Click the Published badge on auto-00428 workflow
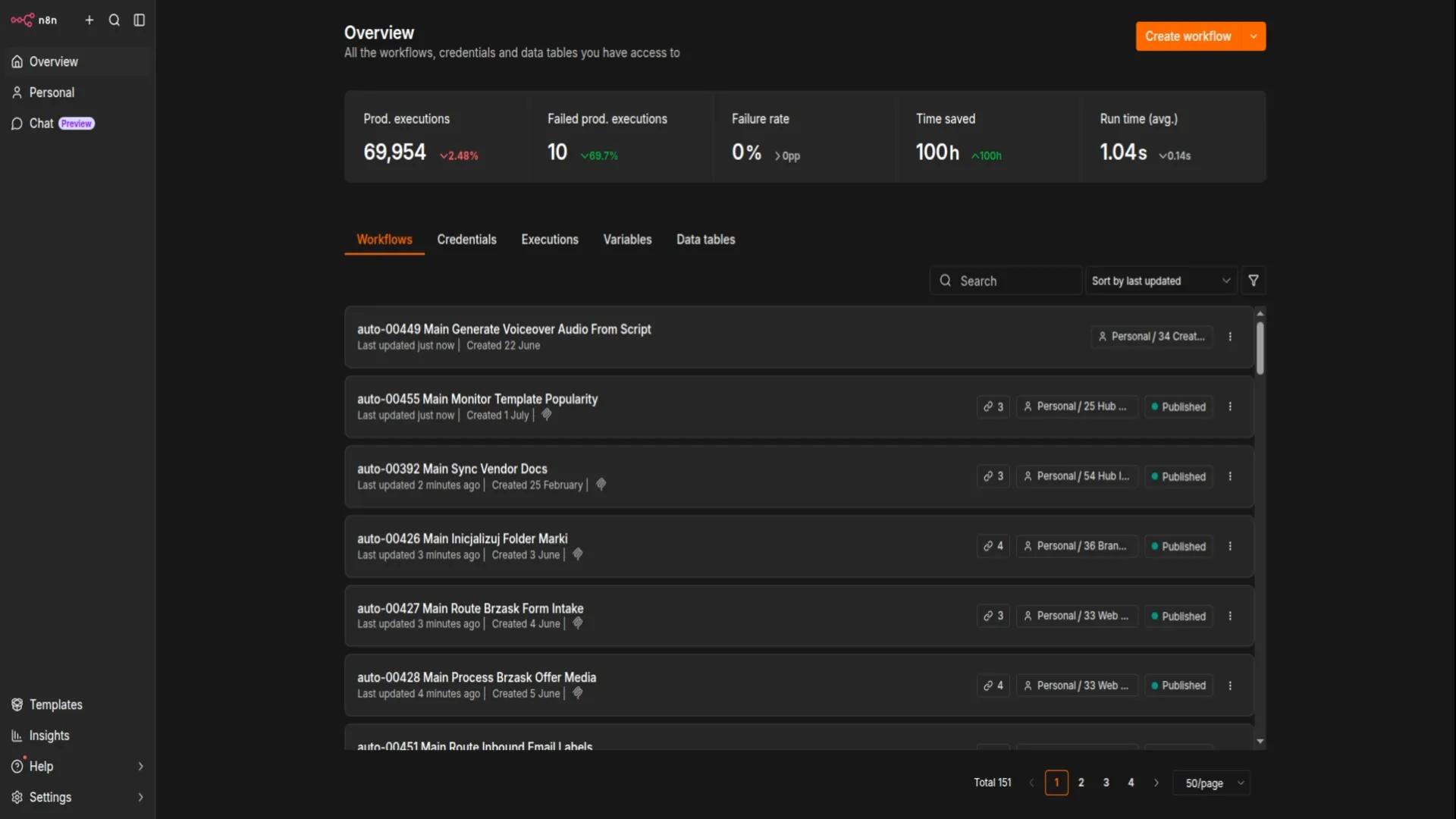Image resolution: width=1456 pixels, height=819 pixels. [1178, 686]
